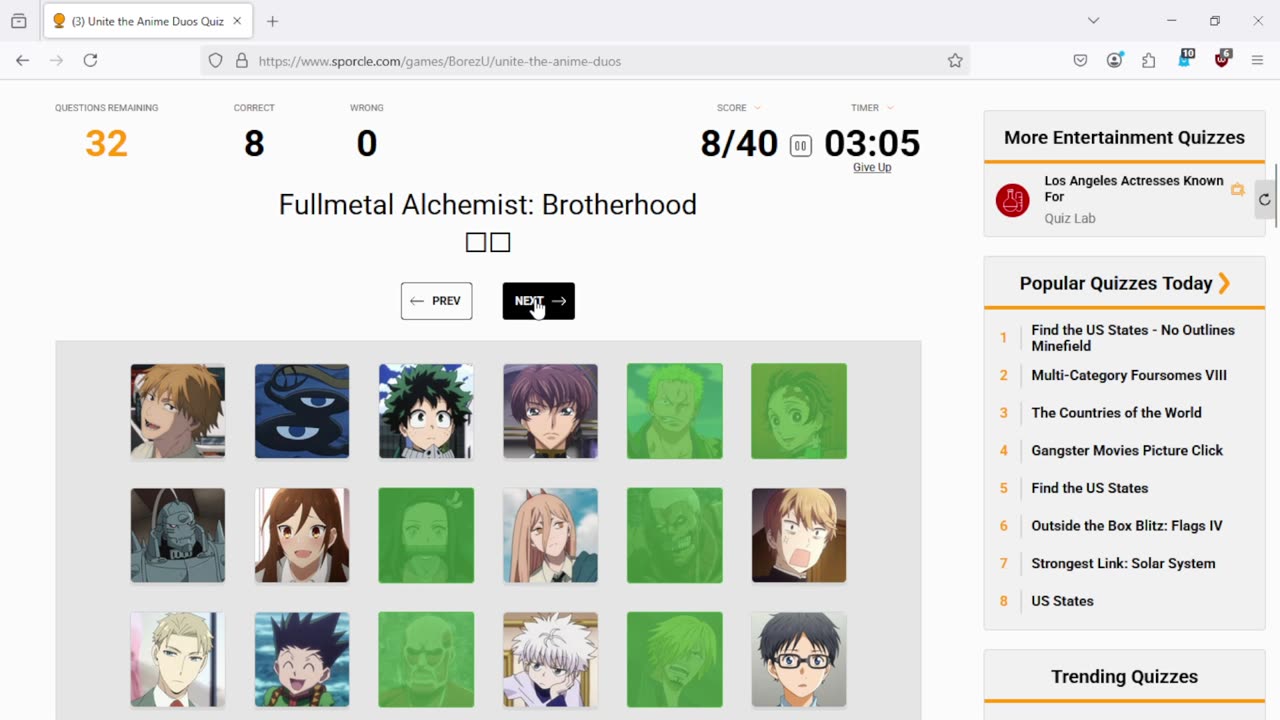Viewport: 1280px width, 720px height.
Task: Expand Popular Quizzes Today chevron
Action: [x=1224, y=284]
